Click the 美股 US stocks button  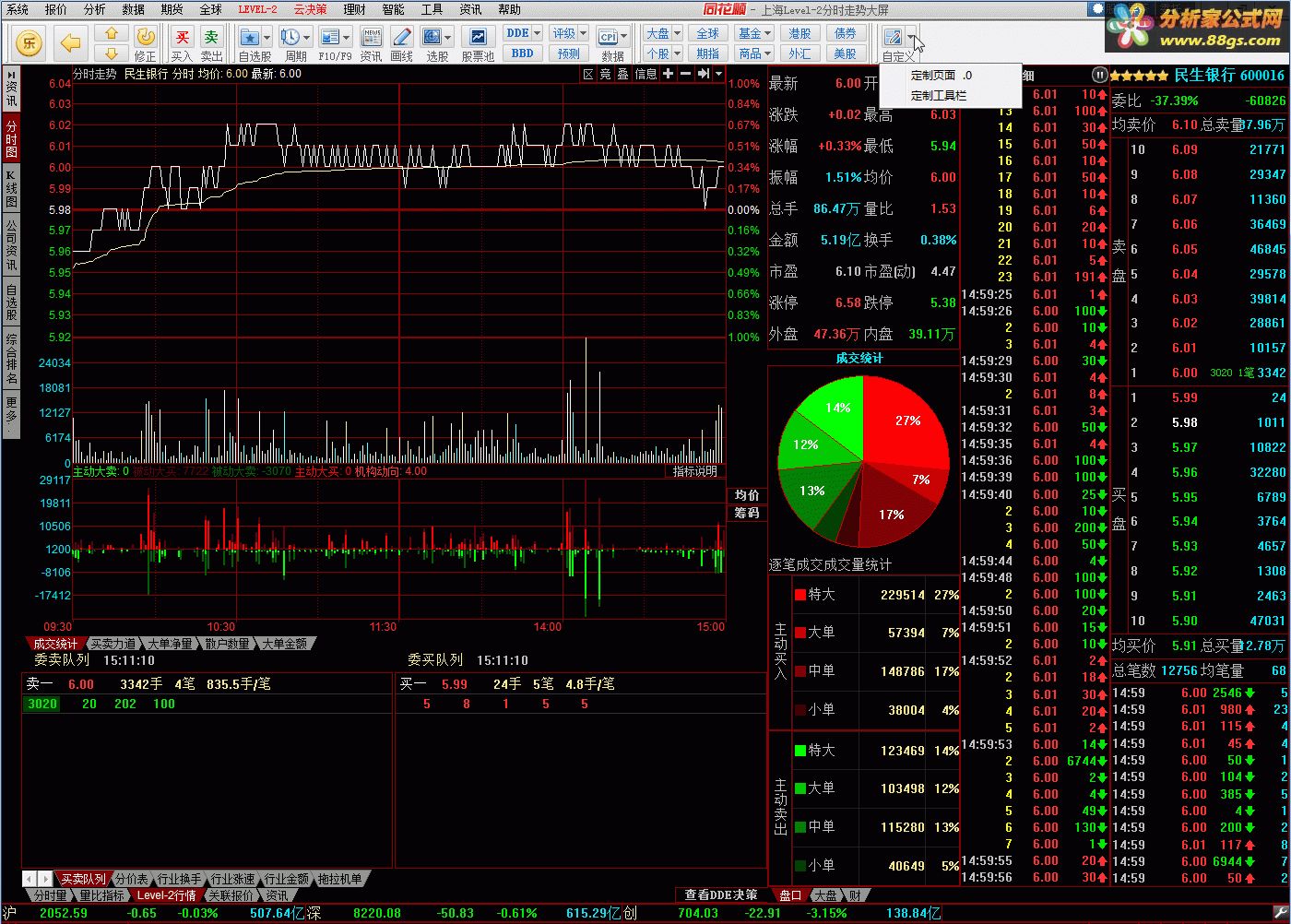coord(845,53)
